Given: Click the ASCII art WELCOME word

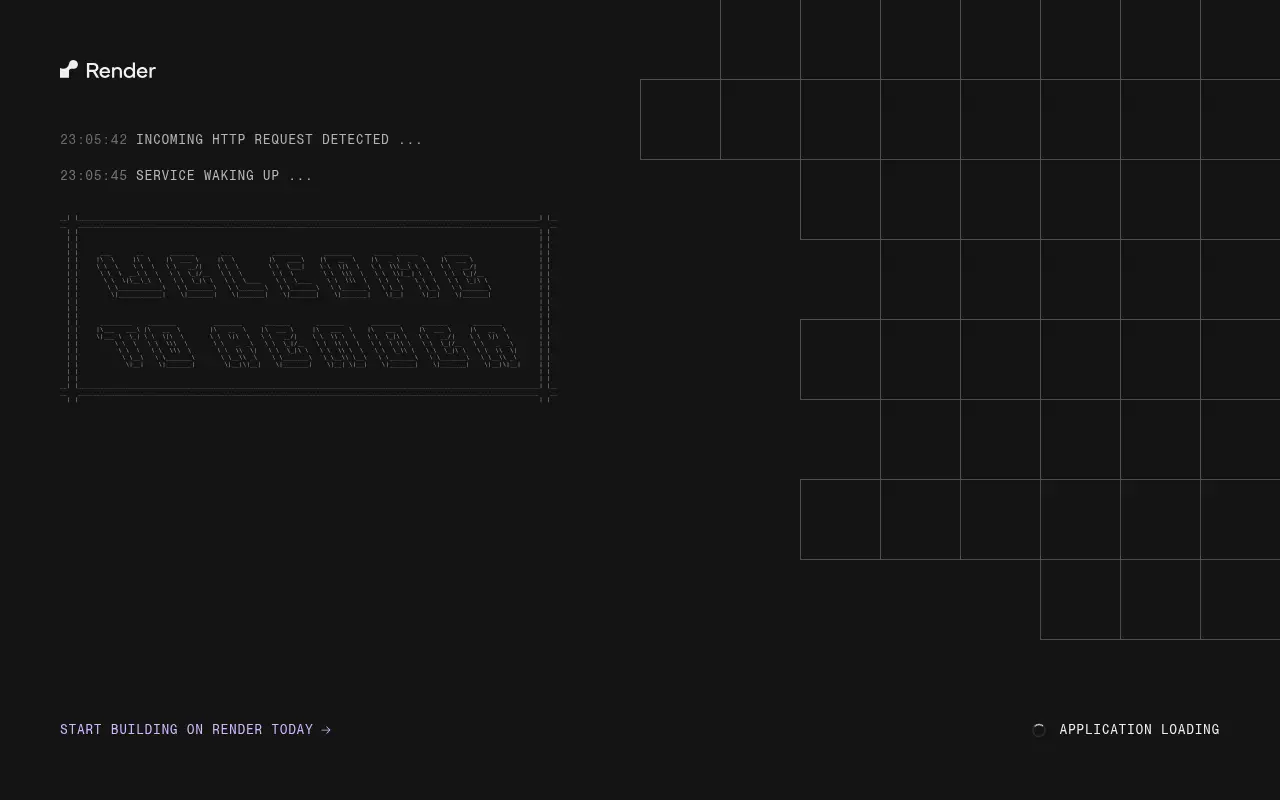Looking at the screenshot, I should pos(293,276).
